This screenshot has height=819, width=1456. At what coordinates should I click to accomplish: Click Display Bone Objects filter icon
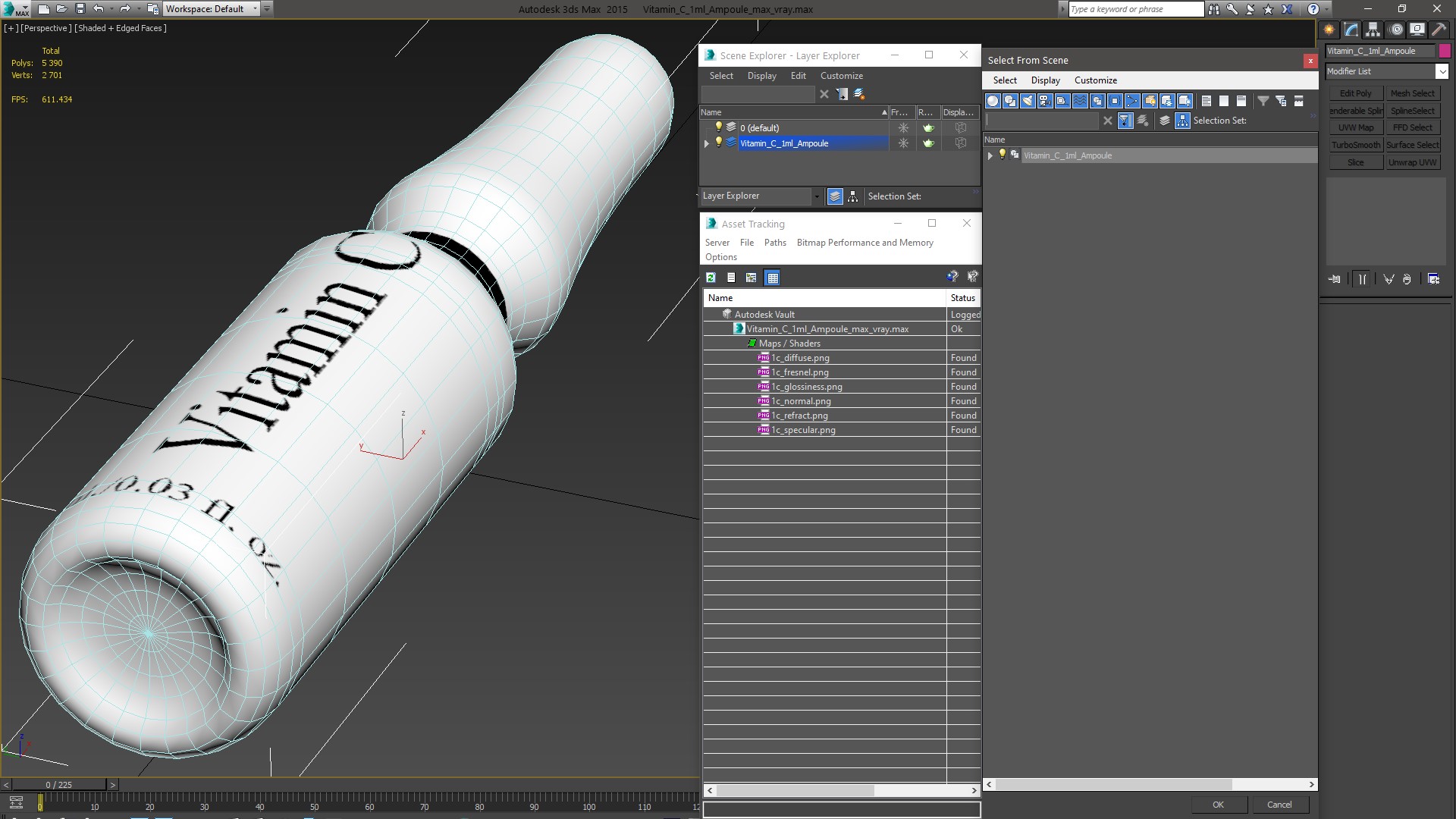coord(1132,101)
